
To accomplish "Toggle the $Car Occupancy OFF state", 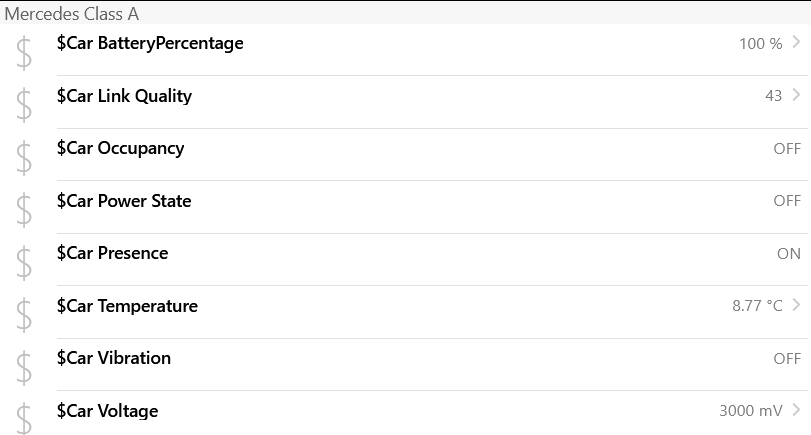I will pyautogui.click(x=787, y=149).
